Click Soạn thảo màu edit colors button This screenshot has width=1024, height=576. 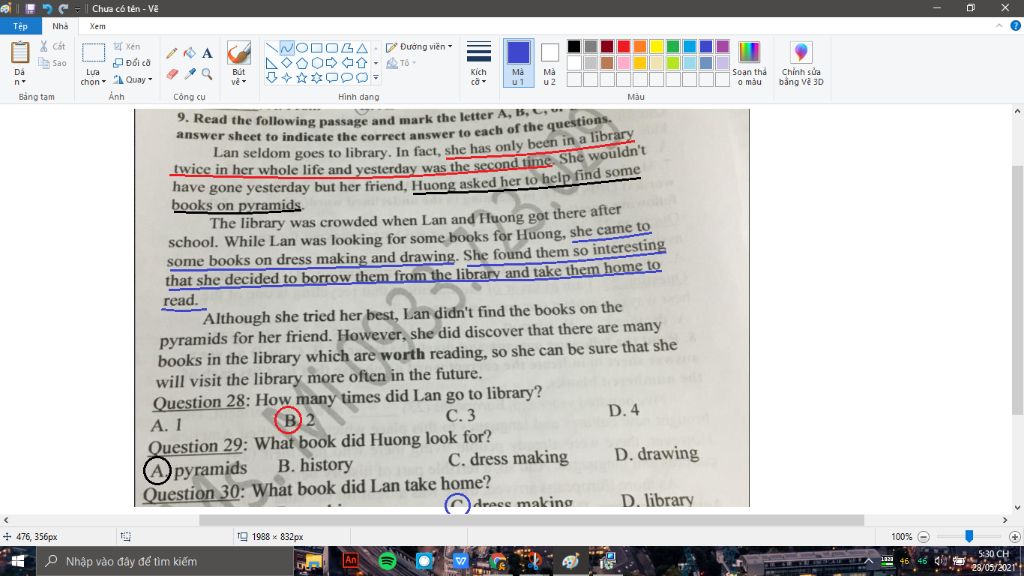pyautogui.click(x=749, y=63)
